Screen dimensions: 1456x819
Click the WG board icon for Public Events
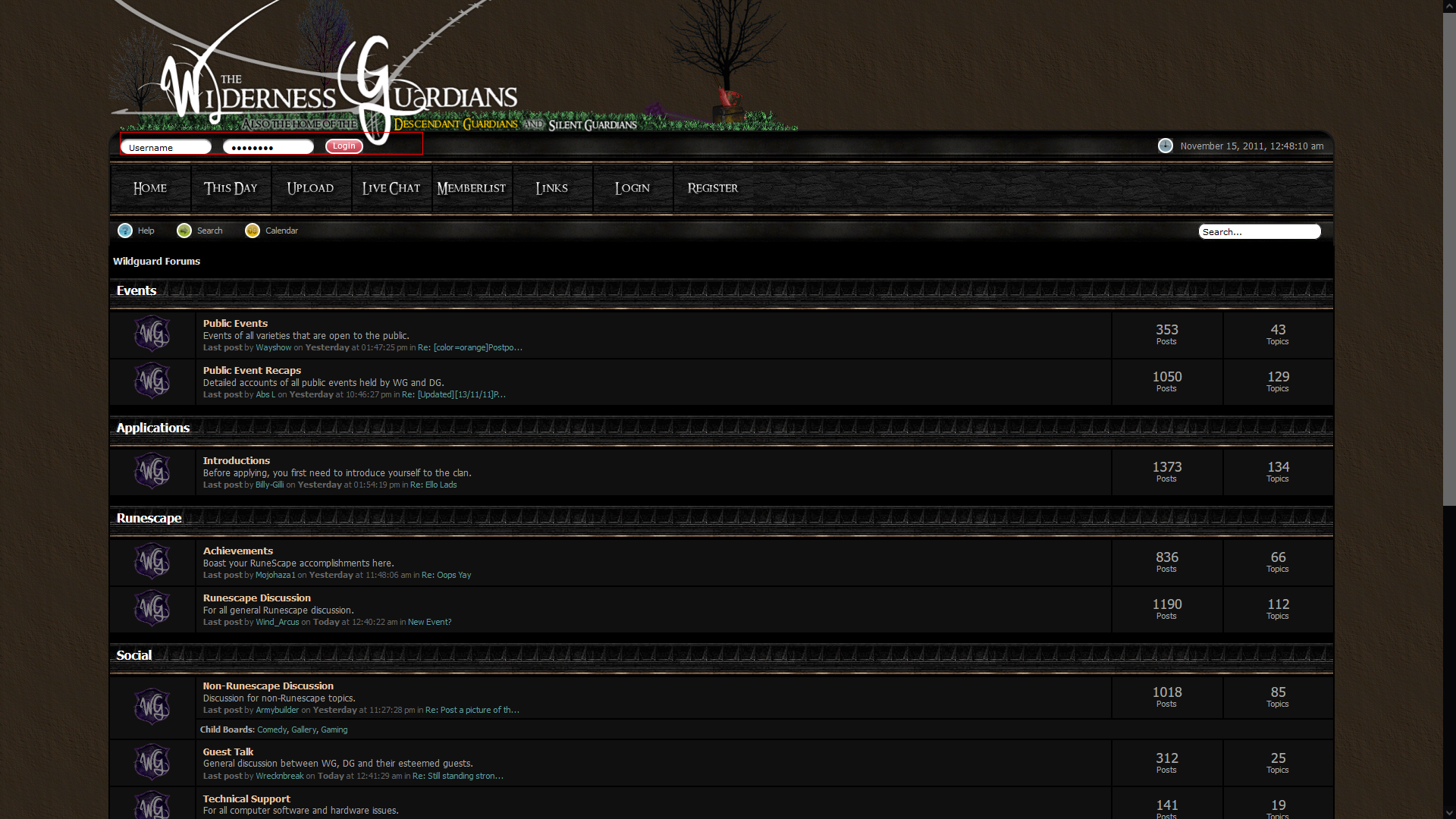tap(152, 334)
